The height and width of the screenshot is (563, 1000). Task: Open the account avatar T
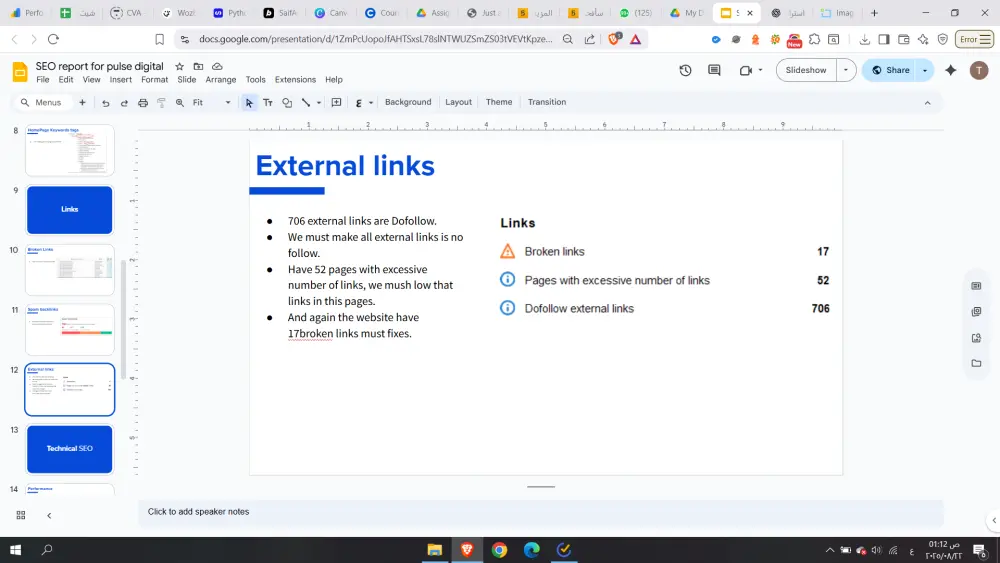pyautogui.click(x=979, y=70)
